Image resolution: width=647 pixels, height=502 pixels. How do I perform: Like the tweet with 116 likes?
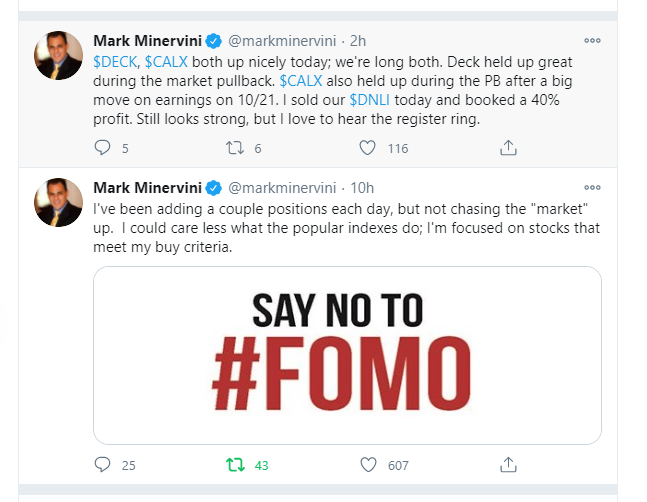point(367,148)
